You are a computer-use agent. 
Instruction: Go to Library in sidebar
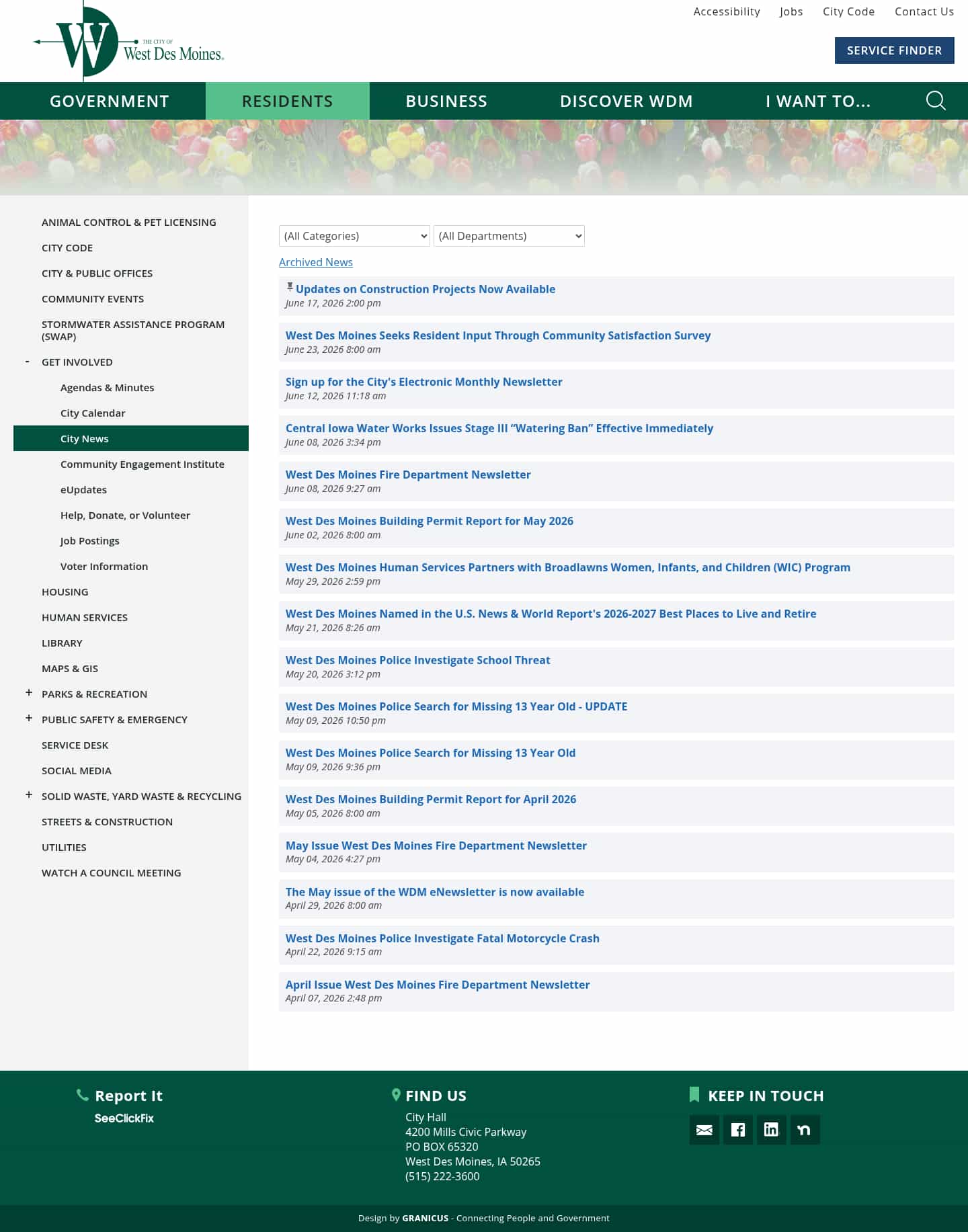[x=62, y=643]
